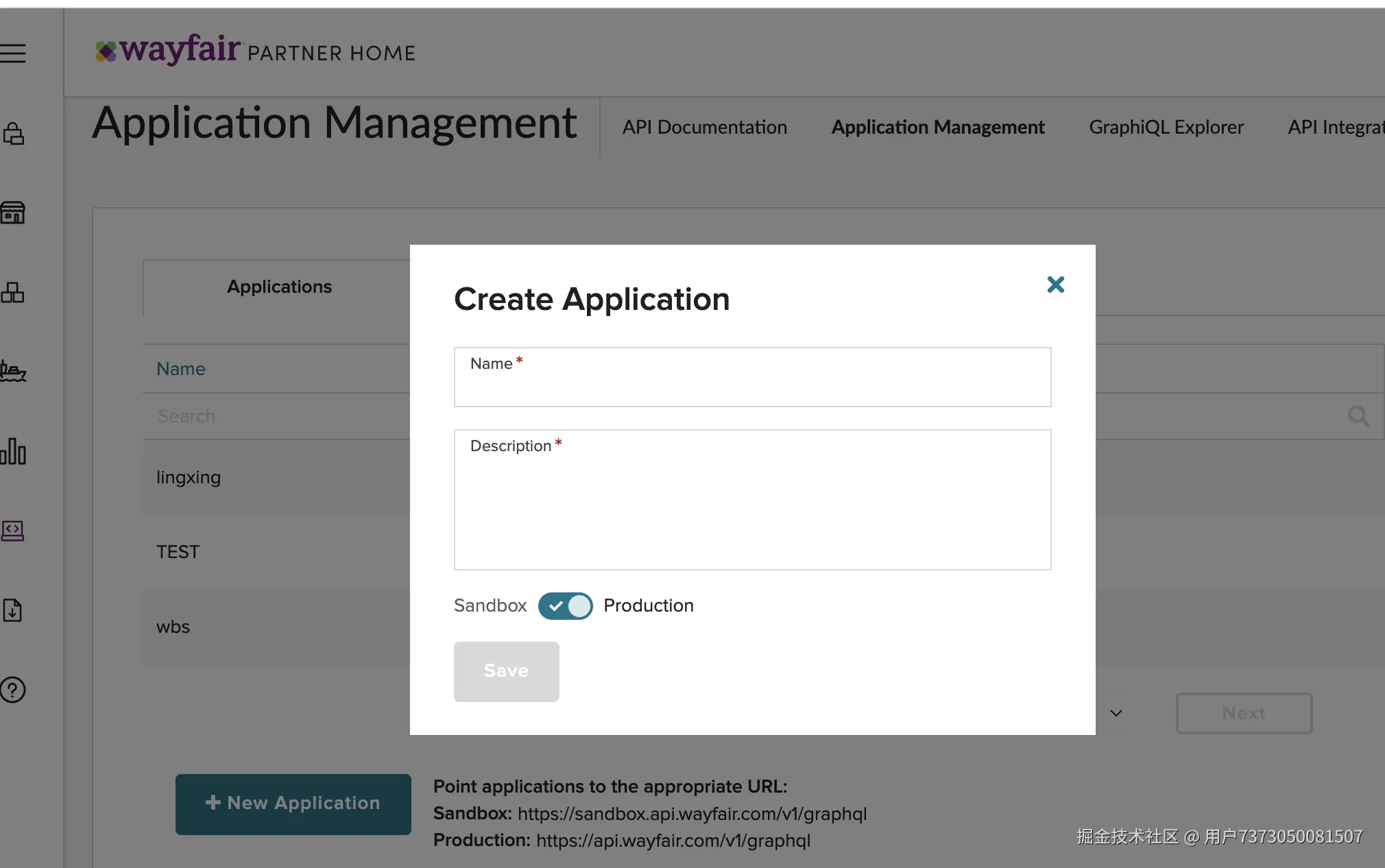Open the shipping boat sidebar icon
The width and height of the screenshot is (1385, 868).
tap(13, 372)
